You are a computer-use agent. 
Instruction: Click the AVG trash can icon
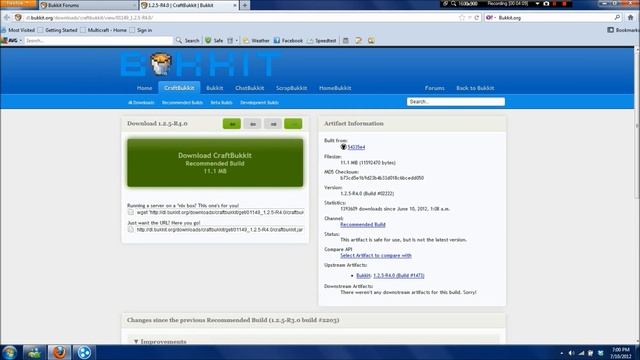[230, 40]
